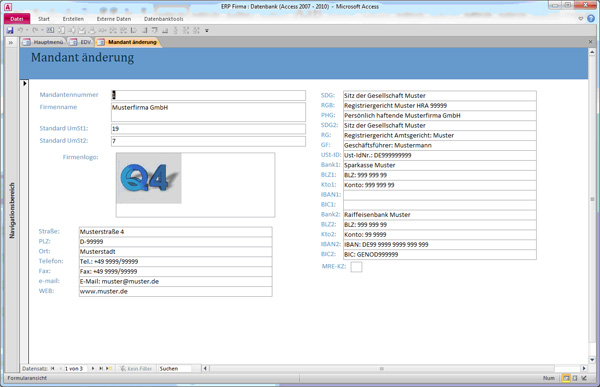This screenshot has width=600, height=387.
Task: Select Form view toggle in status bar
Action: tap(566, 378)
